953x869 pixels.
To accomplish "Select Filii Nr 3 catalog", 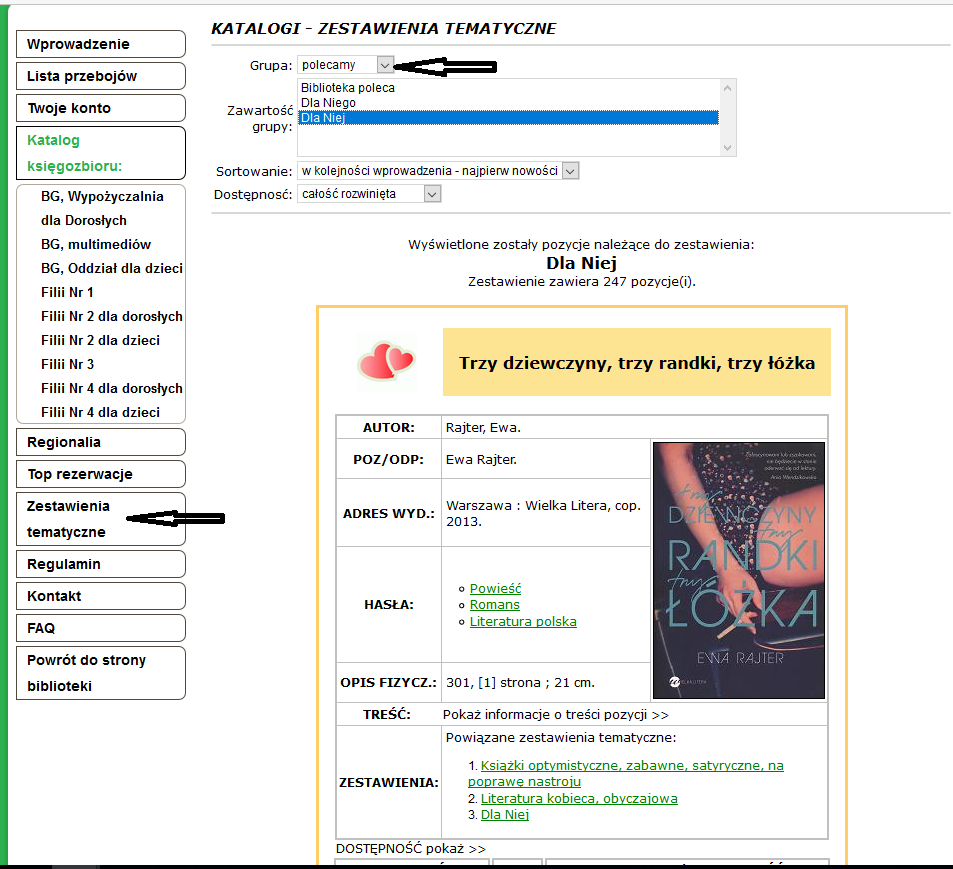I will point(68,364).
